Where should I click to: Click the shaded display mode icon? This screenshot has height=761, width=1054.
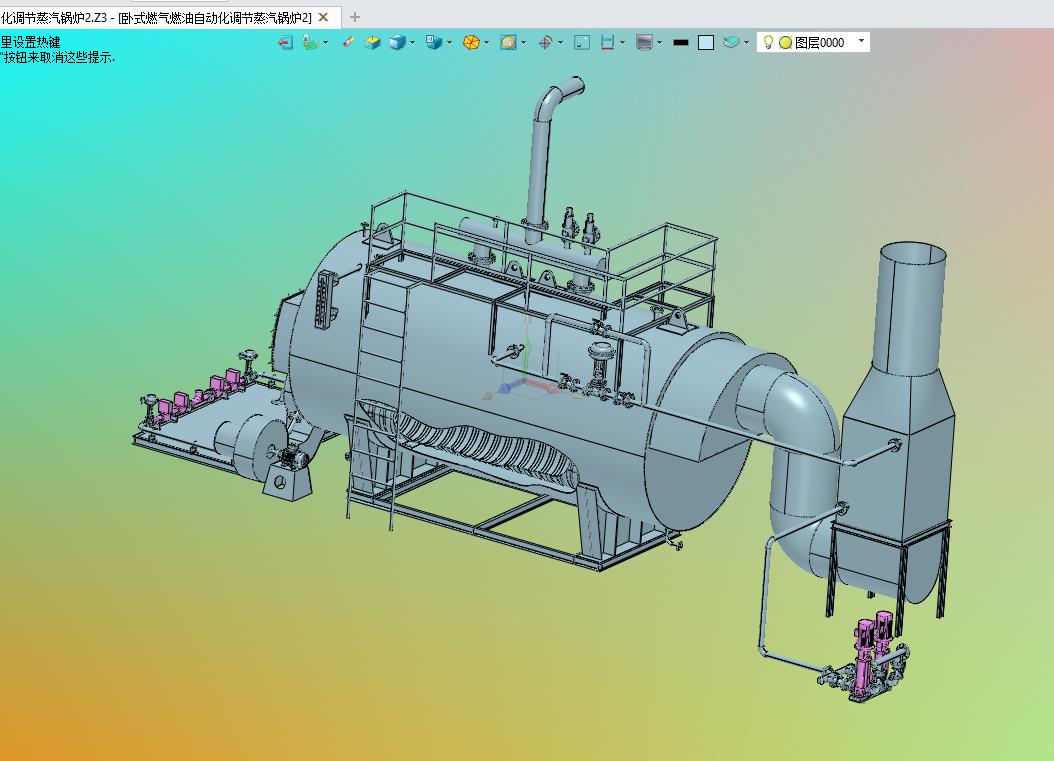pos(433,42)
